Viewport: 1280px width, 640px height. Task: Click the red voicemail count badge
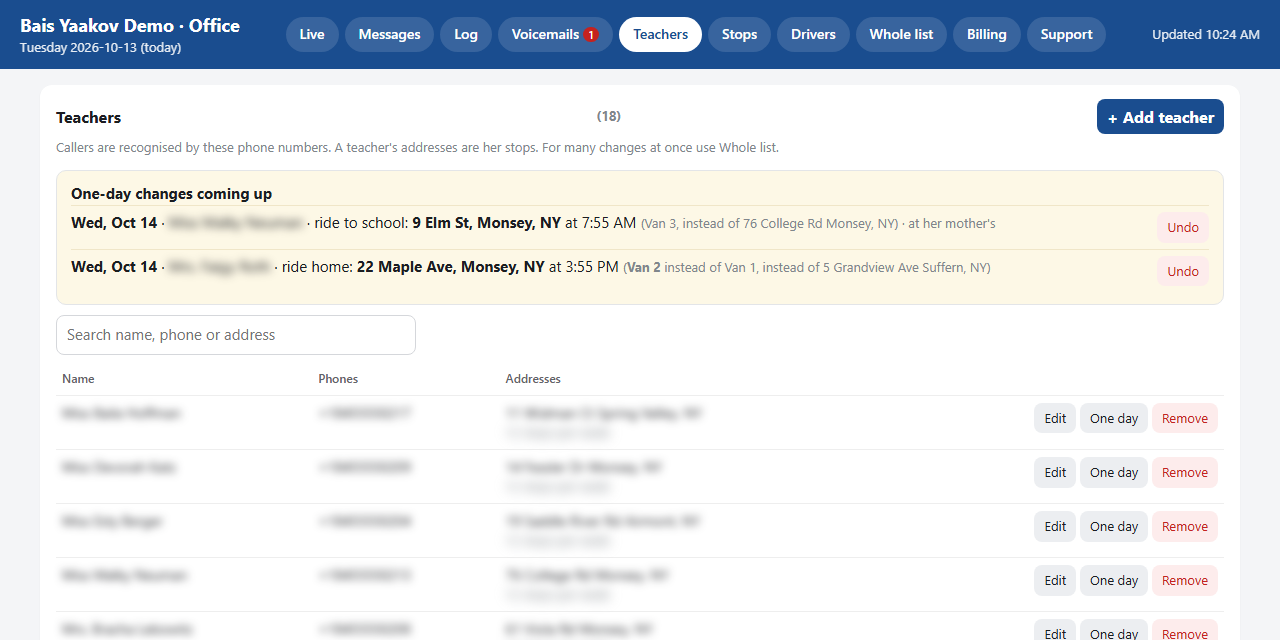(x=591, y=35)
